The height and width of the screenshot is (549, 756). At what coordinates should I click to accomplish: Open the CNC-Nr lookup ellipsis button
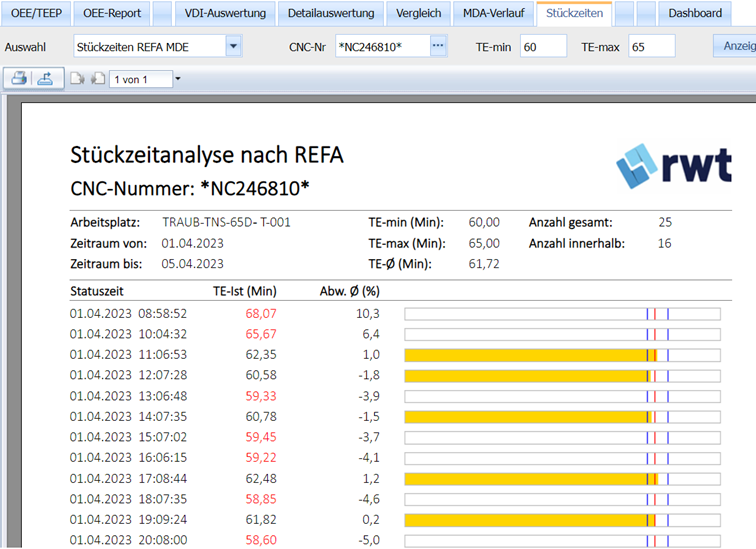click(438, 46)
